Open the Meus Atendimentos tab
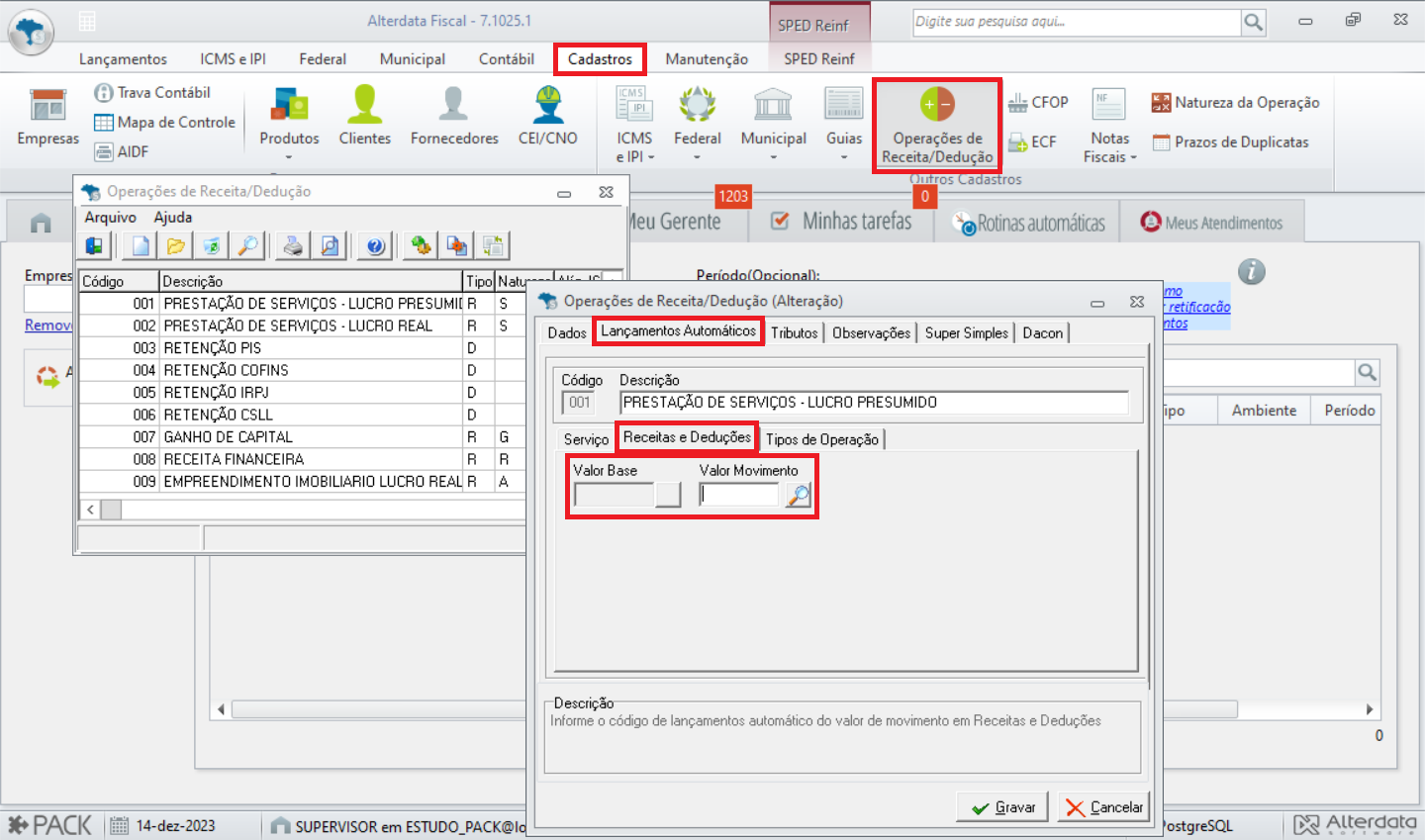Screen dimensions: 1425x840 (1211, 223)
